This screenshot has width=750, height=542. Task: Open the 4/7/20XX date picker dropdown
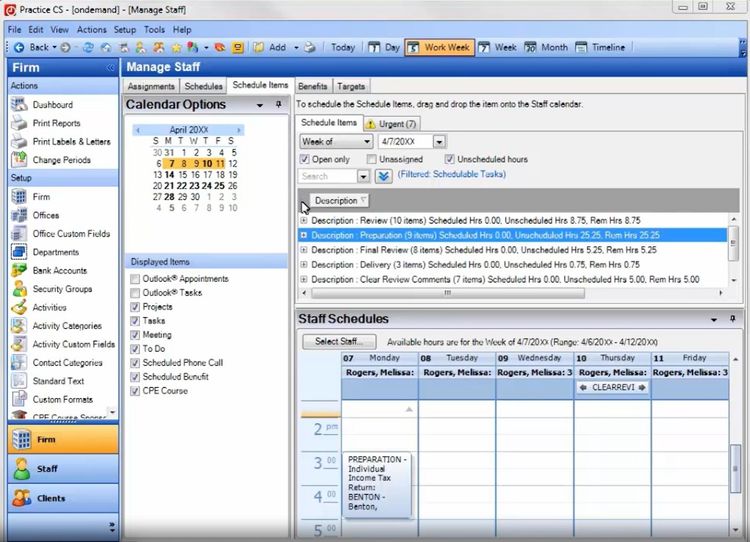coord(439,142)
